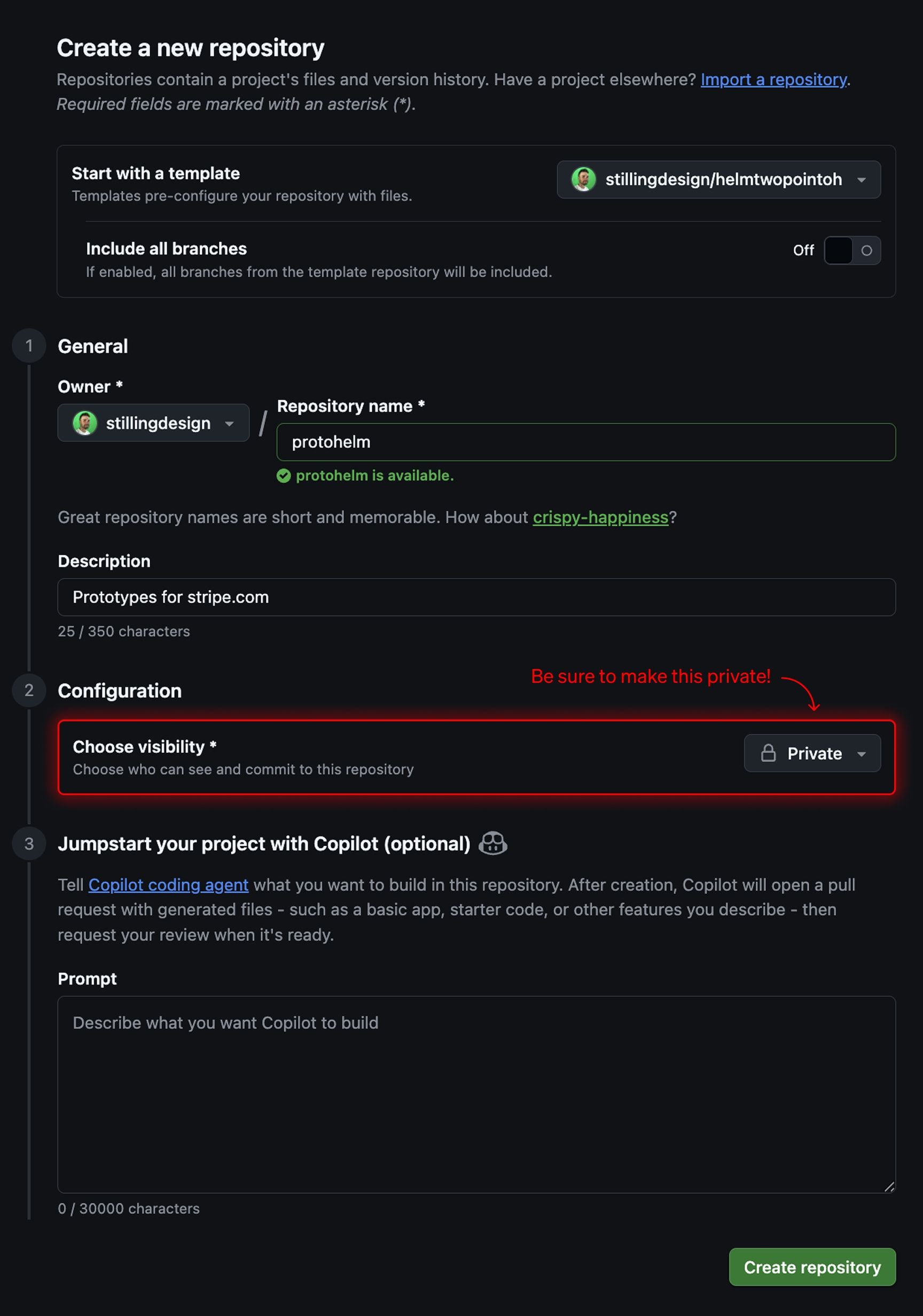Image resolution: width=923 pixels, height=1316 pixels.
Task: Use the crispy-happiness suggested name link
Action: (600, 517)
